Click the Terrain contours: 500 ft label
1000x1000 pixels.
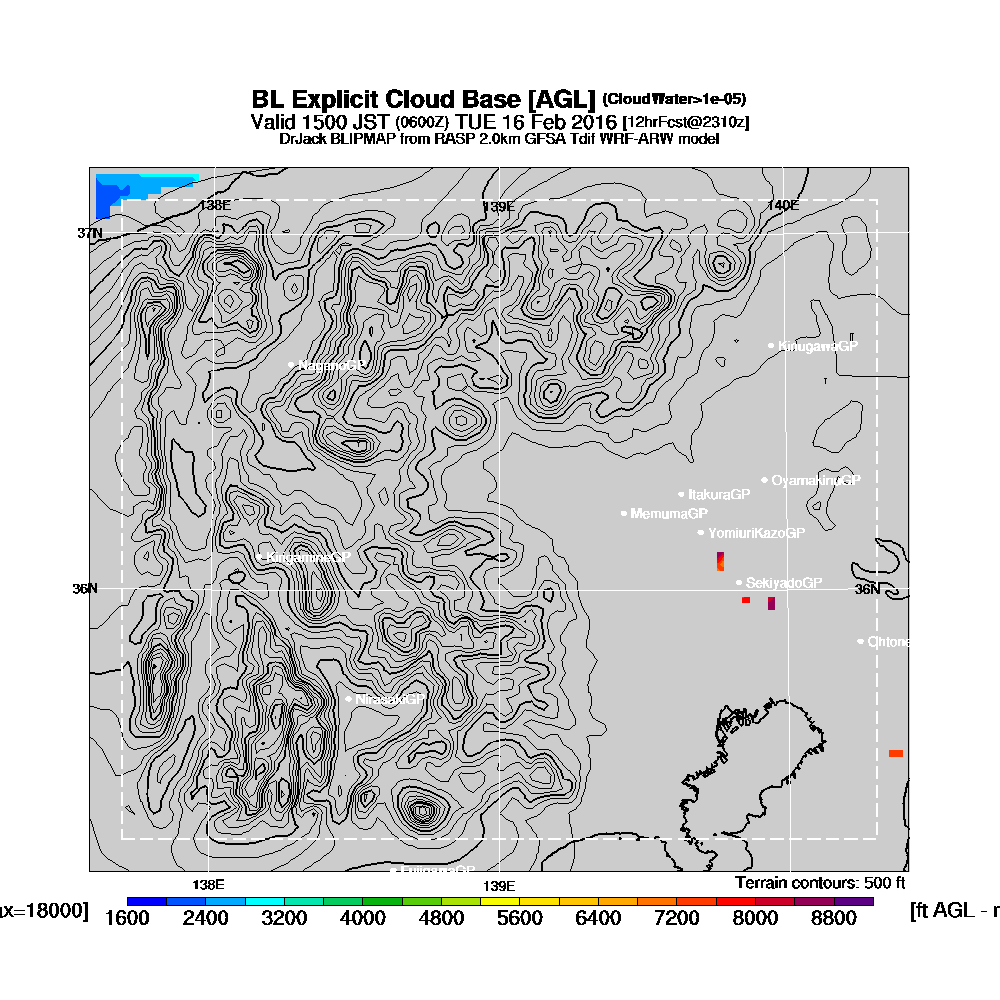(820, 883)
